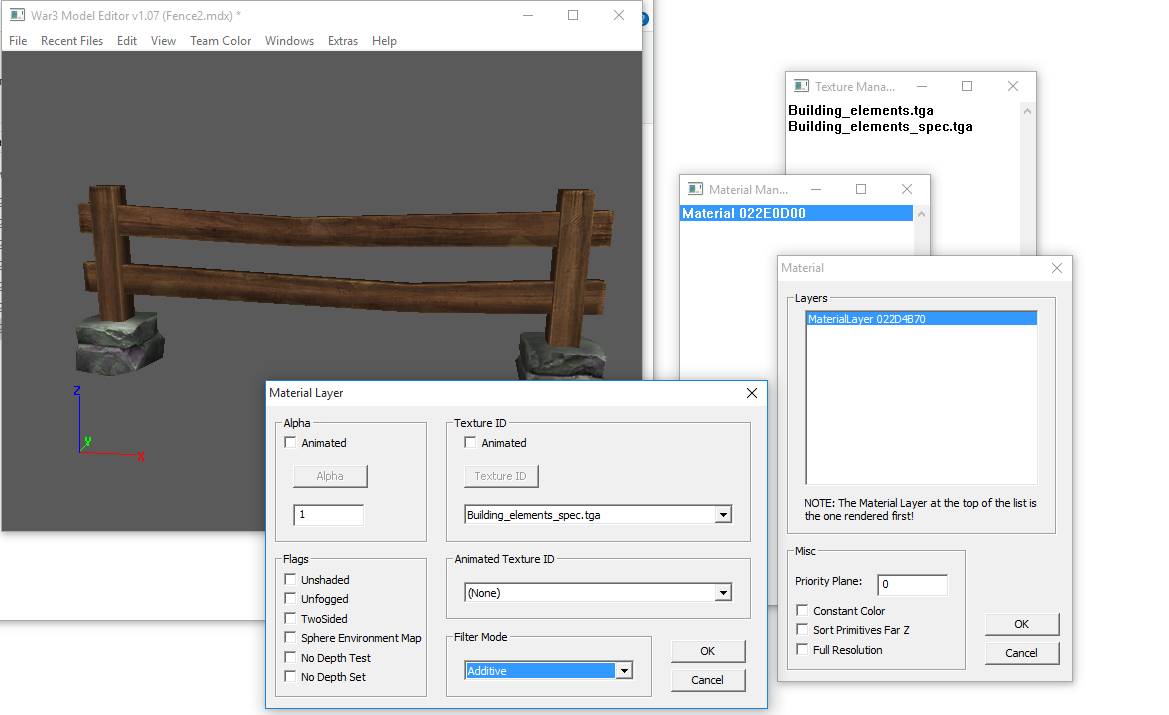Click the Material Manager window icon
The height and width of the screenshot is (715, 1169).
(x=696, y=189)
